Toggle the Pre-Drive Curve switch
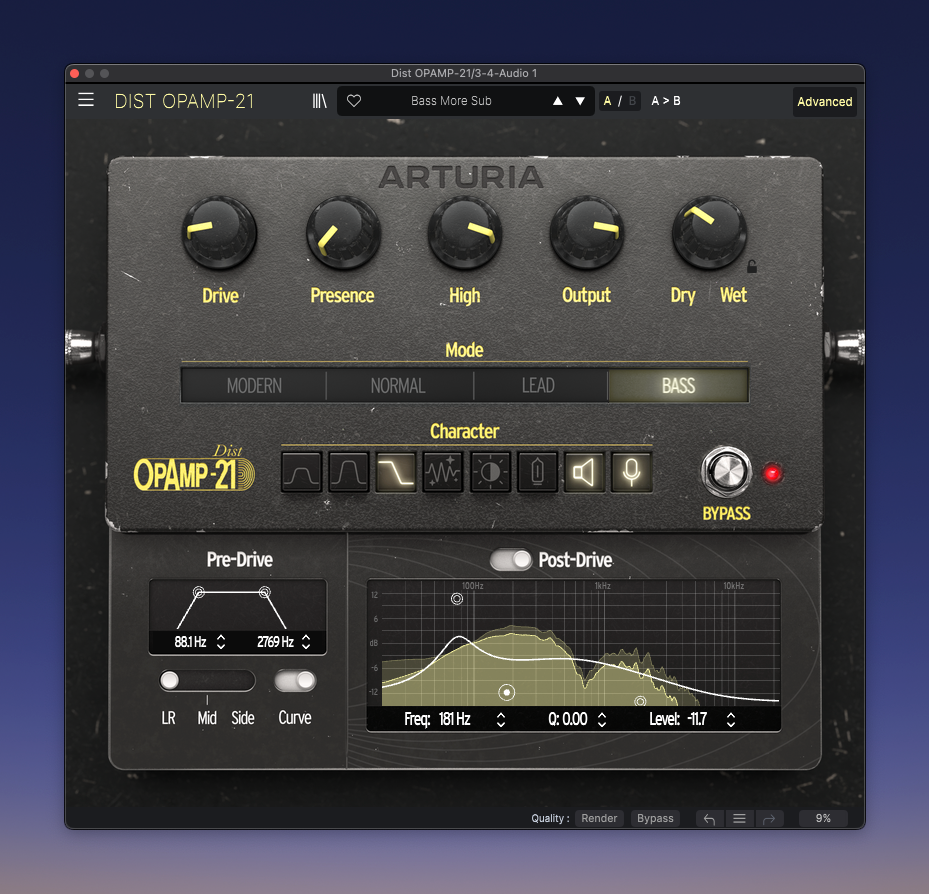929x894 pixels. (x=295, y=681)
